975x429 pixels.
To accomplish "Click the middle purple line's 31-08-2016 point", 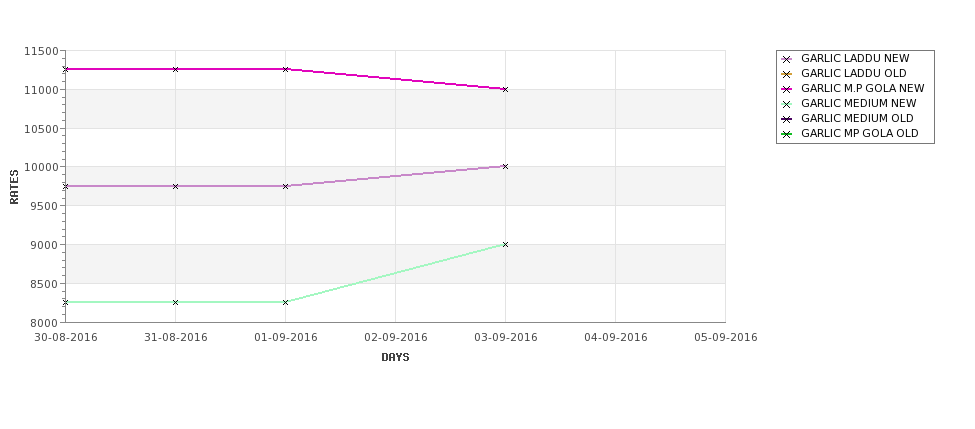I will tap(176, 186).
